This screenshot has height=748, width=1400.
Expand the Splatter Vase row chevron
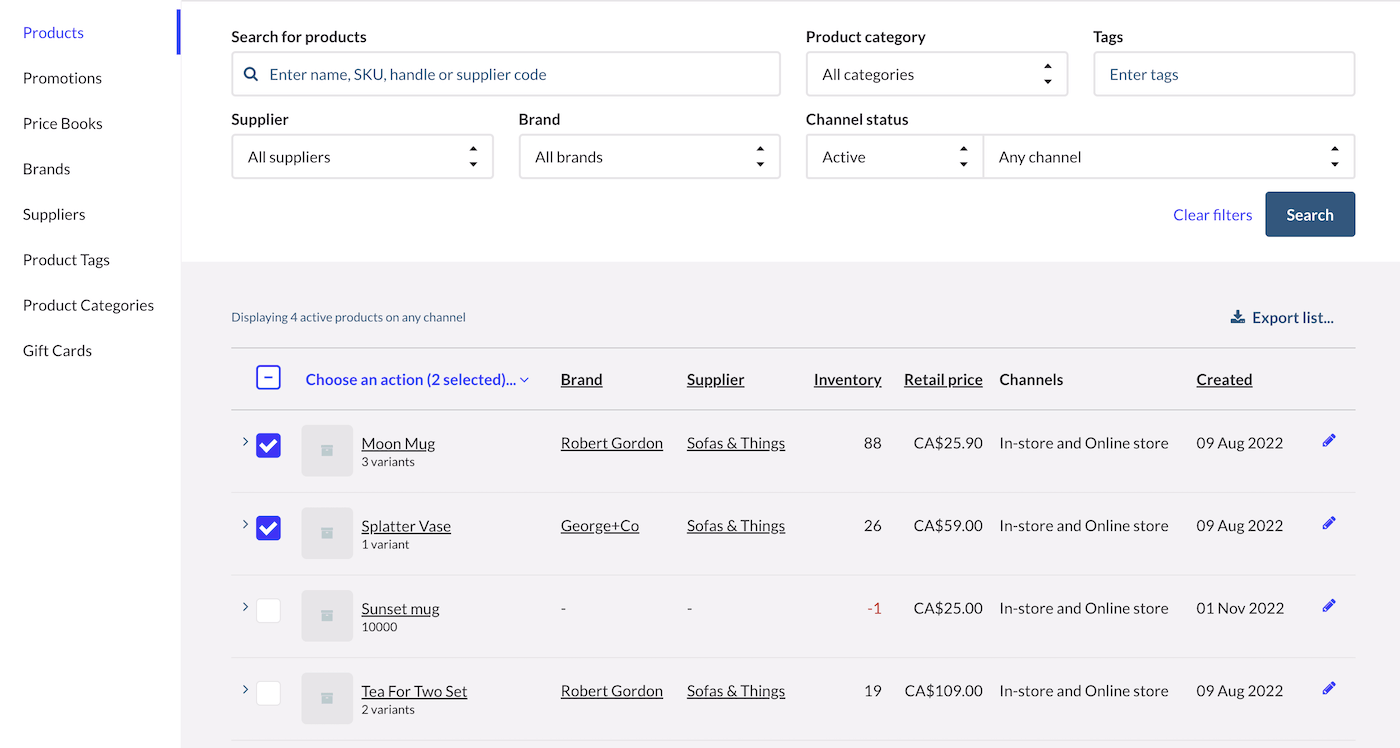point(245,524)
